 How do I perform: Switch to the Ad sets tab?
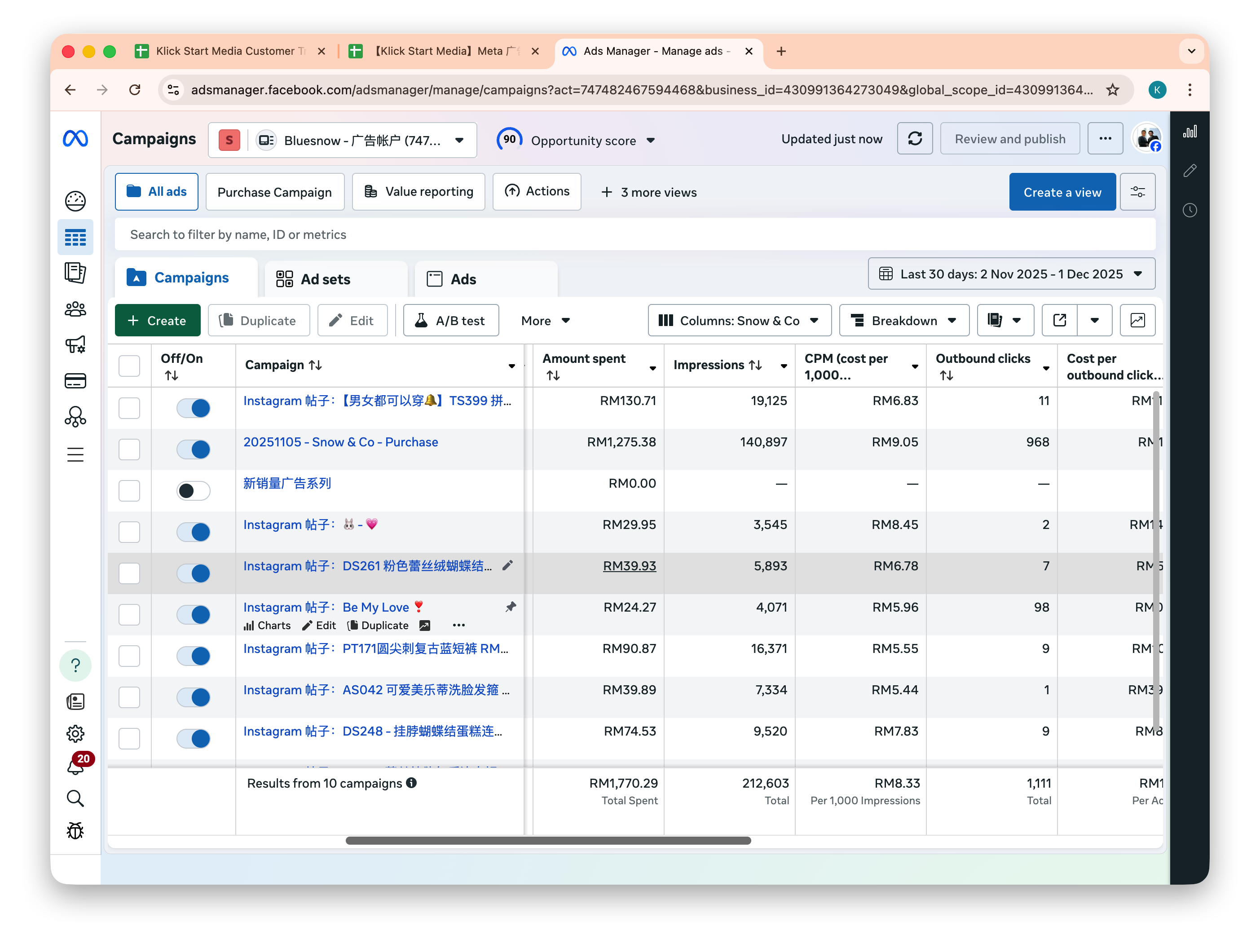pyautogui.click(x=336, y=279)
